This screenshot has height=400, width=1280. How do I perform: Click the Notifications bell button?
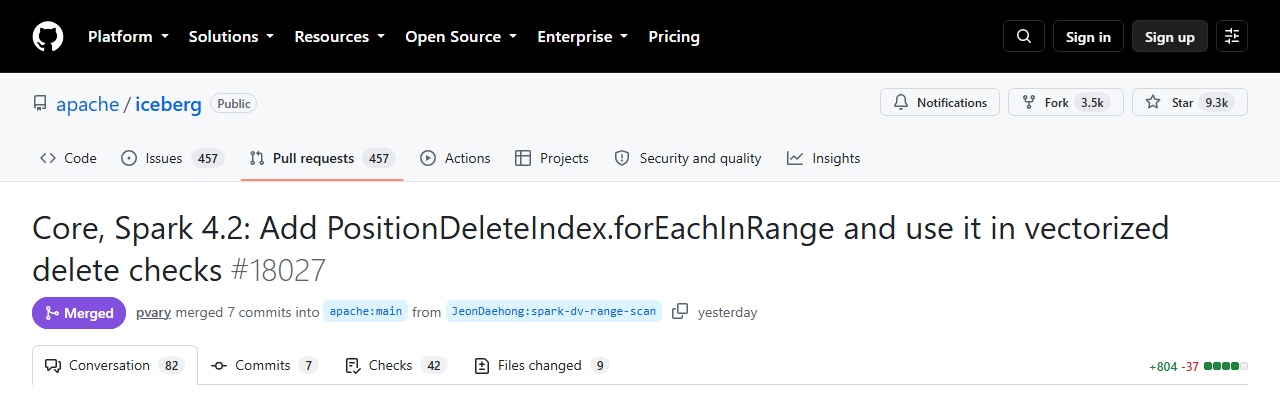click(940, 102)
